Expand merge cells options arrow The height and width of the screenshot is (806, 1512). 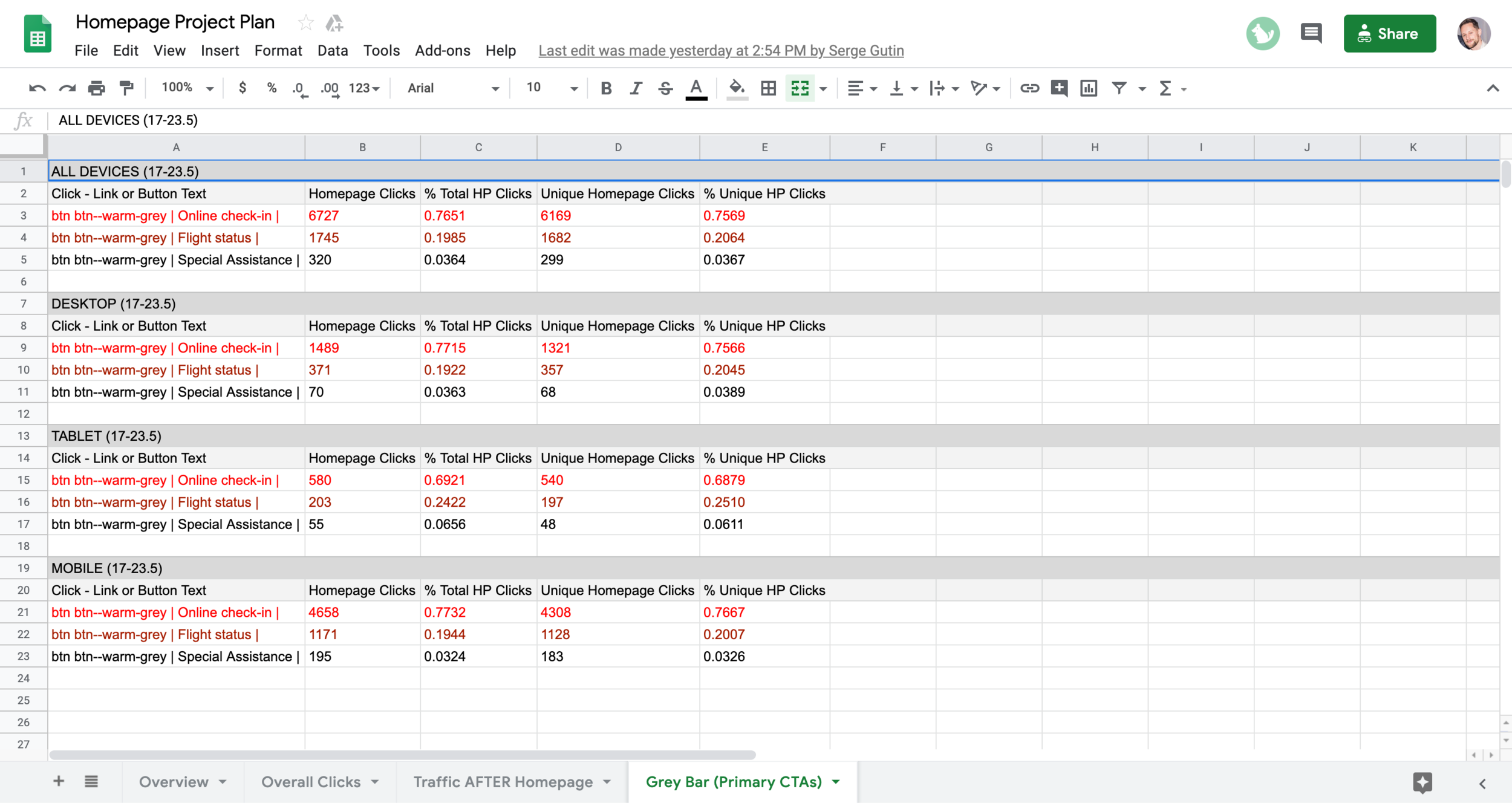[823, 89]
